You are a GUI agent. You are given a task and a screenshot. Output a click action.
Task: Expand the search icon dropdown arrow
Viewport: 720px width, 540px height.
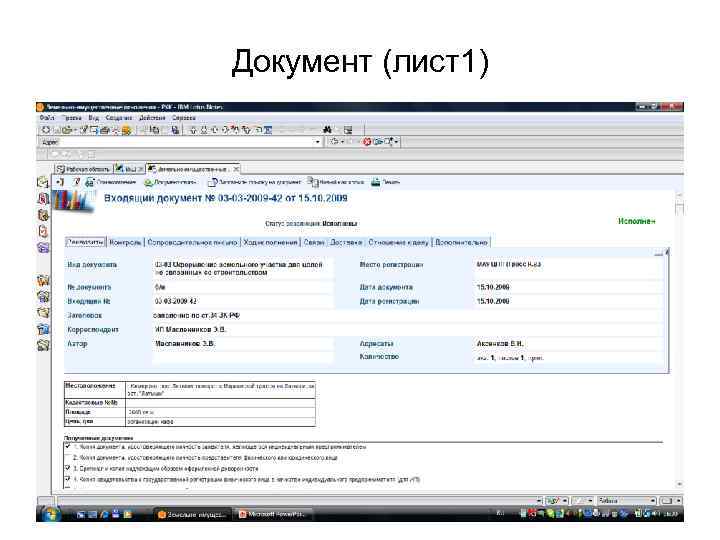396,142
